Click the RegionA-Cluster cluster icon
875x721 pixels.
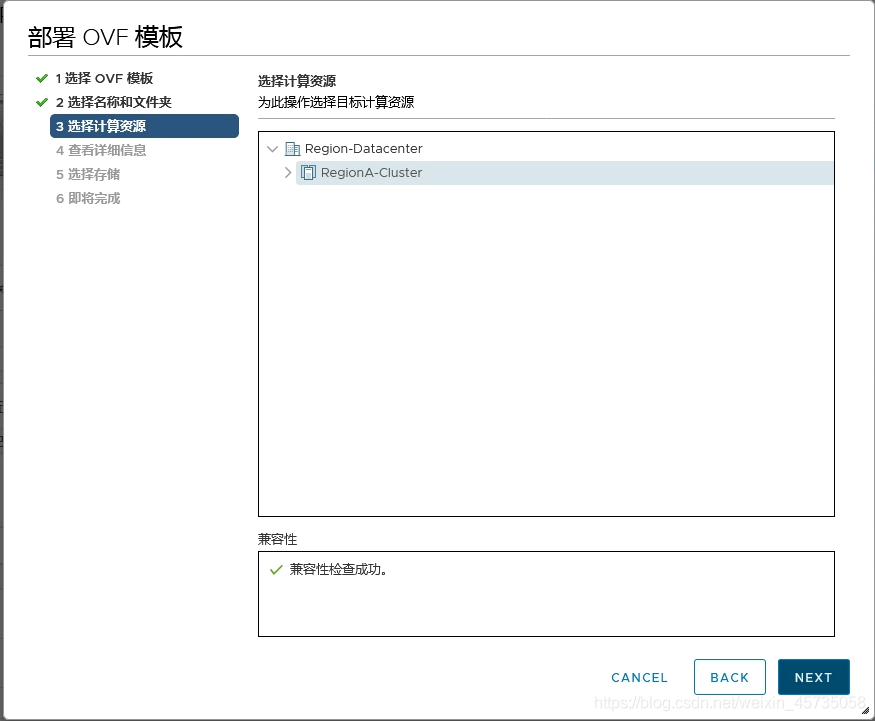pos(309,172)
